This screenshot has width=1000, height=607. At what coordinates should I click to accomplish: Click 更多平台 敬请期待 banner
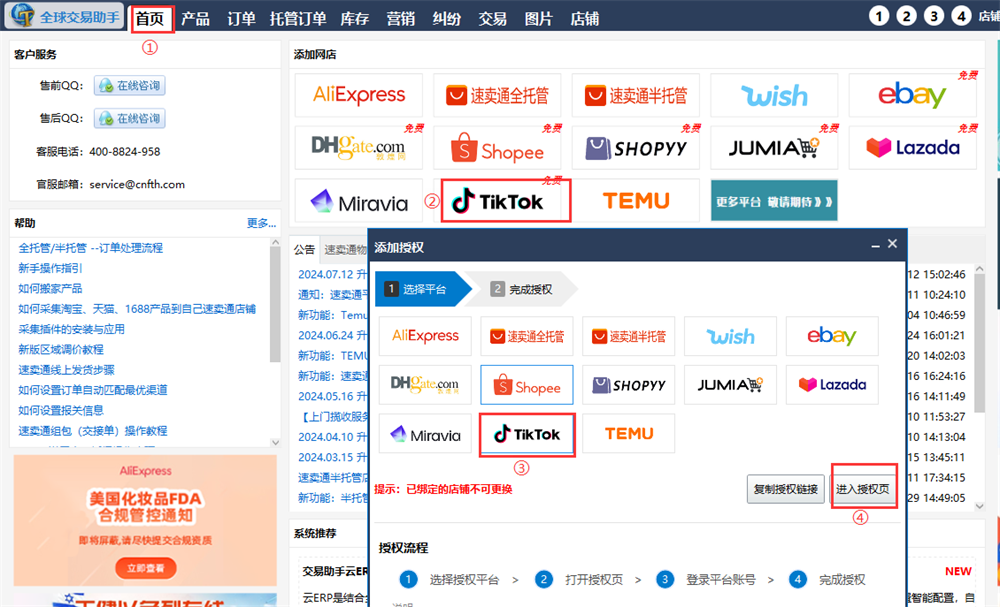click(774, 201)
